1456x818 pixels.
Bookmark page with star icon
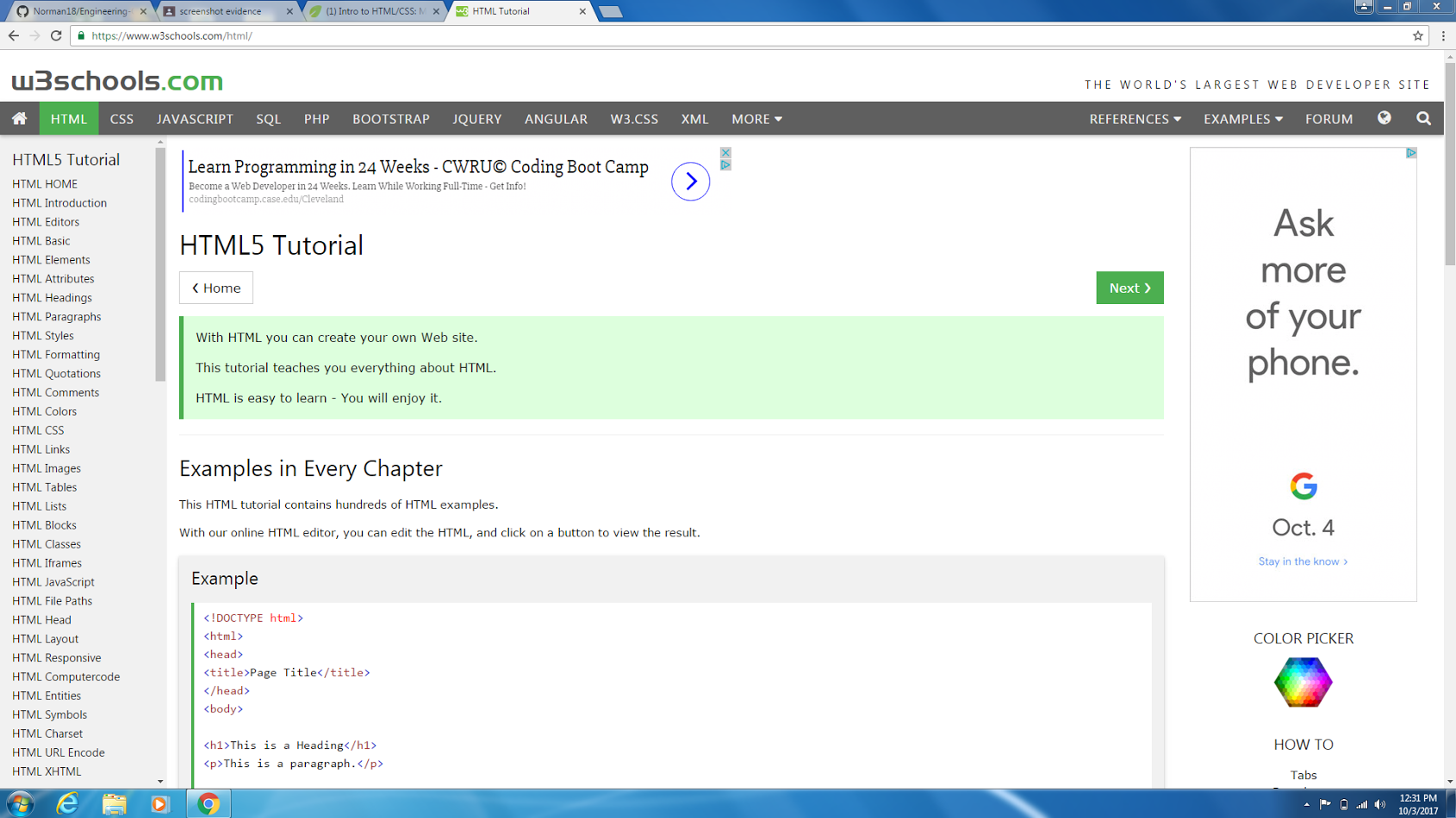(1417, 35)
